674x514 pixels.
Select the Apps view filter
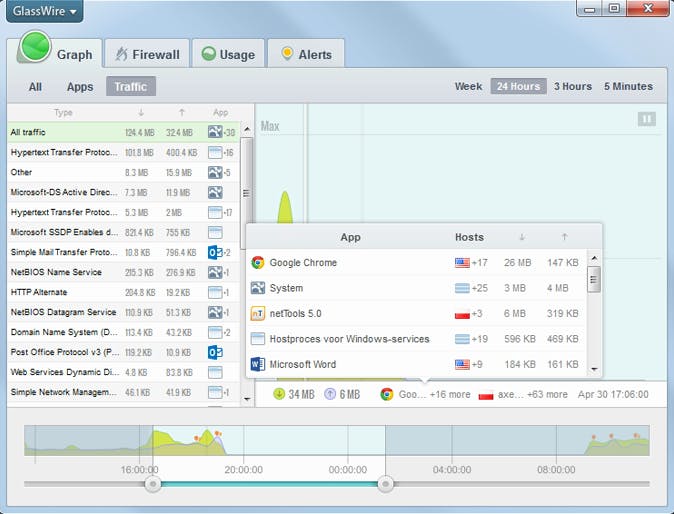coord(80,87)
